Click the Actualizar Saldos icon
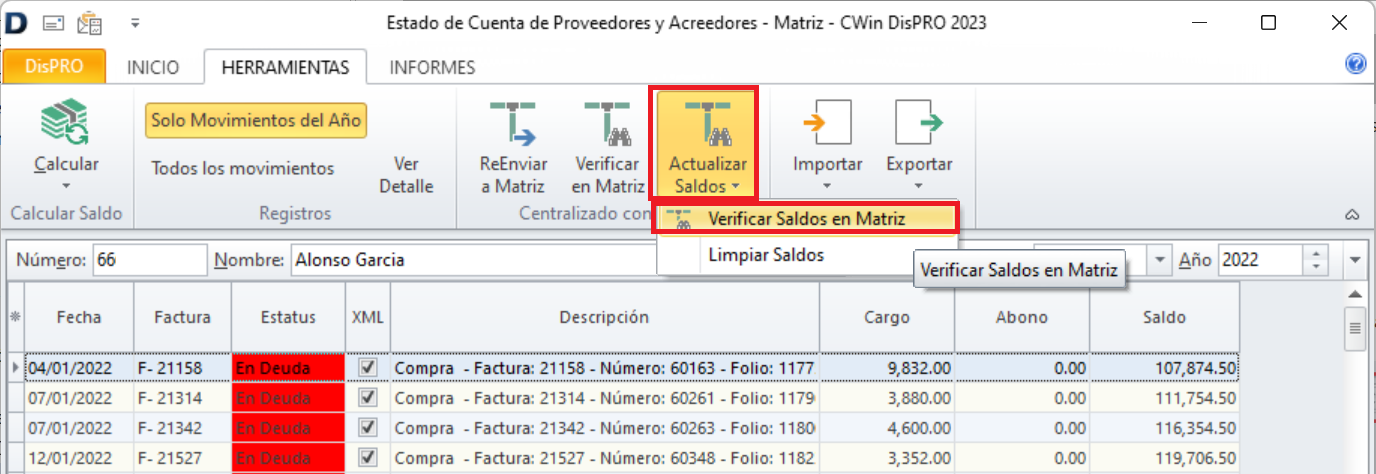 [x=707, y=123]
